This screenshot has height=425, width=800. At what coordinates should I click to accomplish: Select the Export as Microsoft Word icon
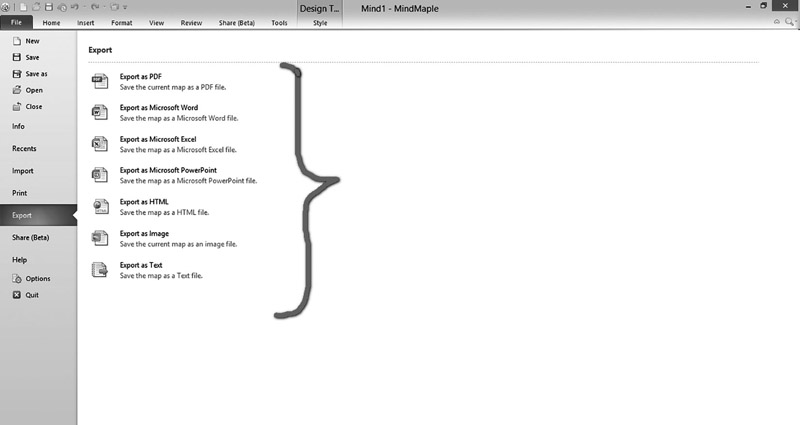[x=99, y=112]
